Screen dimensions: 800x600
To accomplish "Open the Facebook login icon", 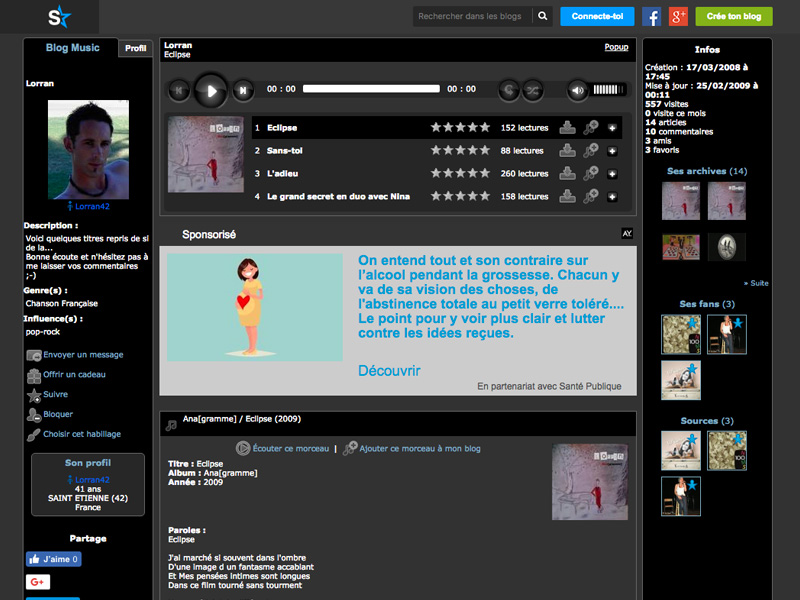I will (652, 16).
